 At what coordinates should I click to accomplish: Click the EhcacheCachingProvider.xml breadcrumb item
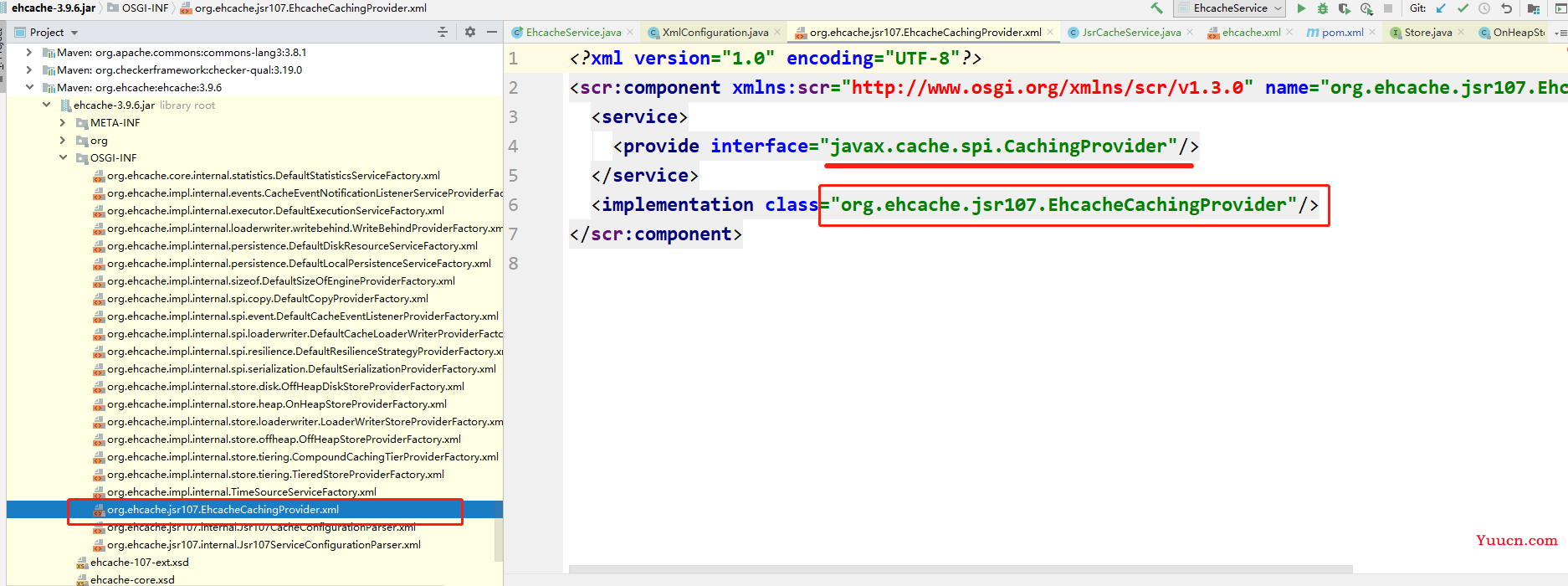304,8
